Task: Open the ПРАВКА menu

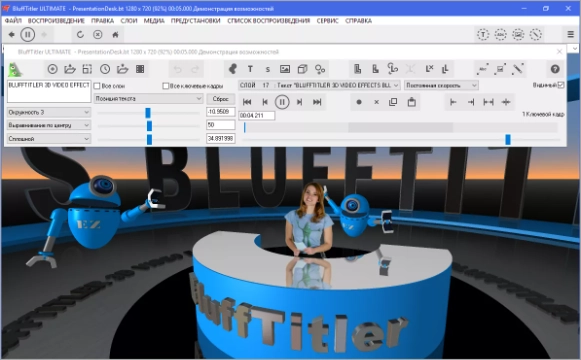Action: point(103,21)
